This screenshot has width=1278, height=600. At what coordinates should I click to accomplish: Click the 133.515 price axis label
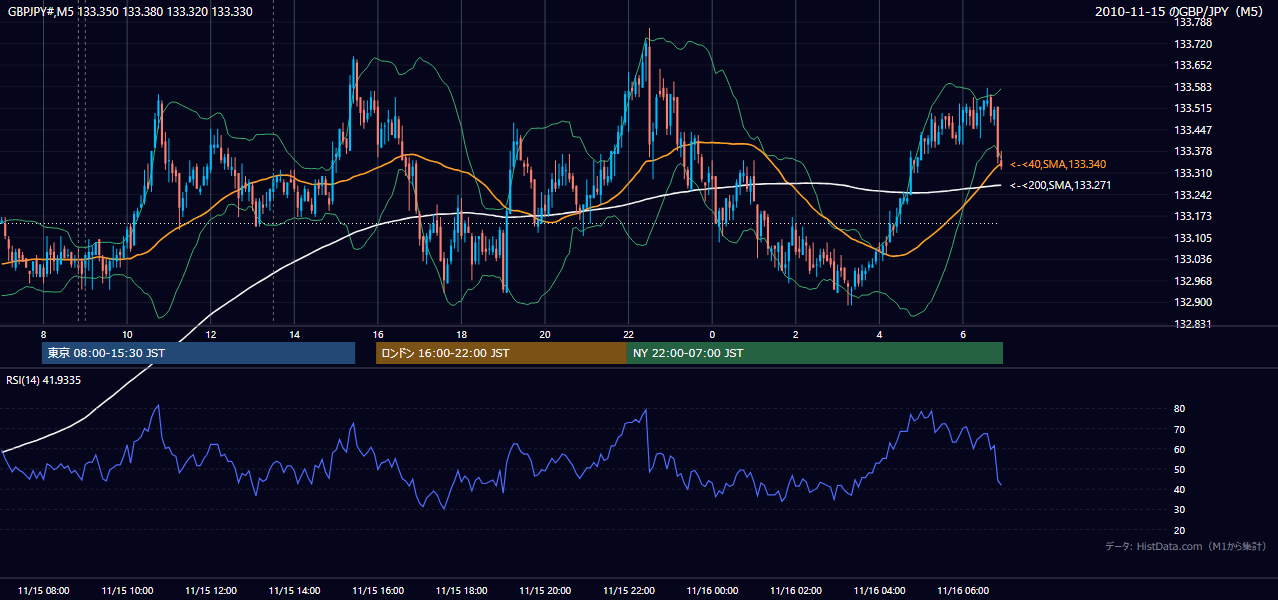1193,108
